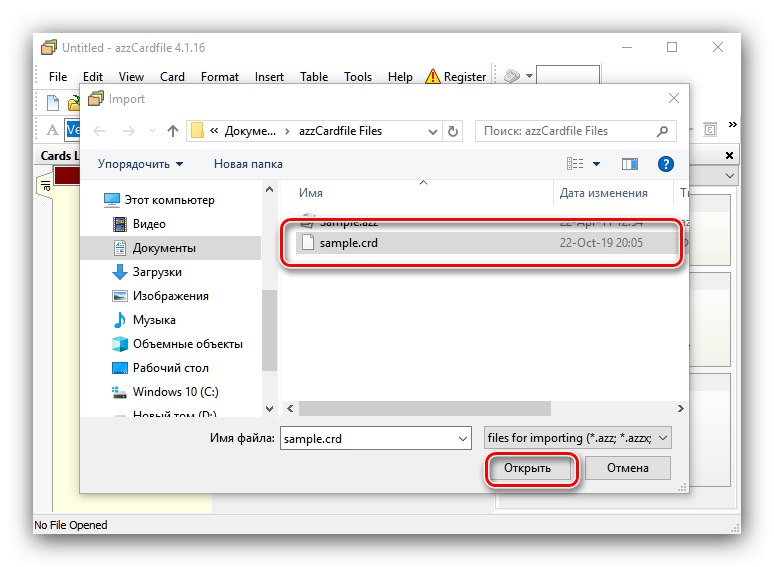Screen dimensions: 774x567
Task: Toggle the preview pane icon
Action: [x=629, y=164]
